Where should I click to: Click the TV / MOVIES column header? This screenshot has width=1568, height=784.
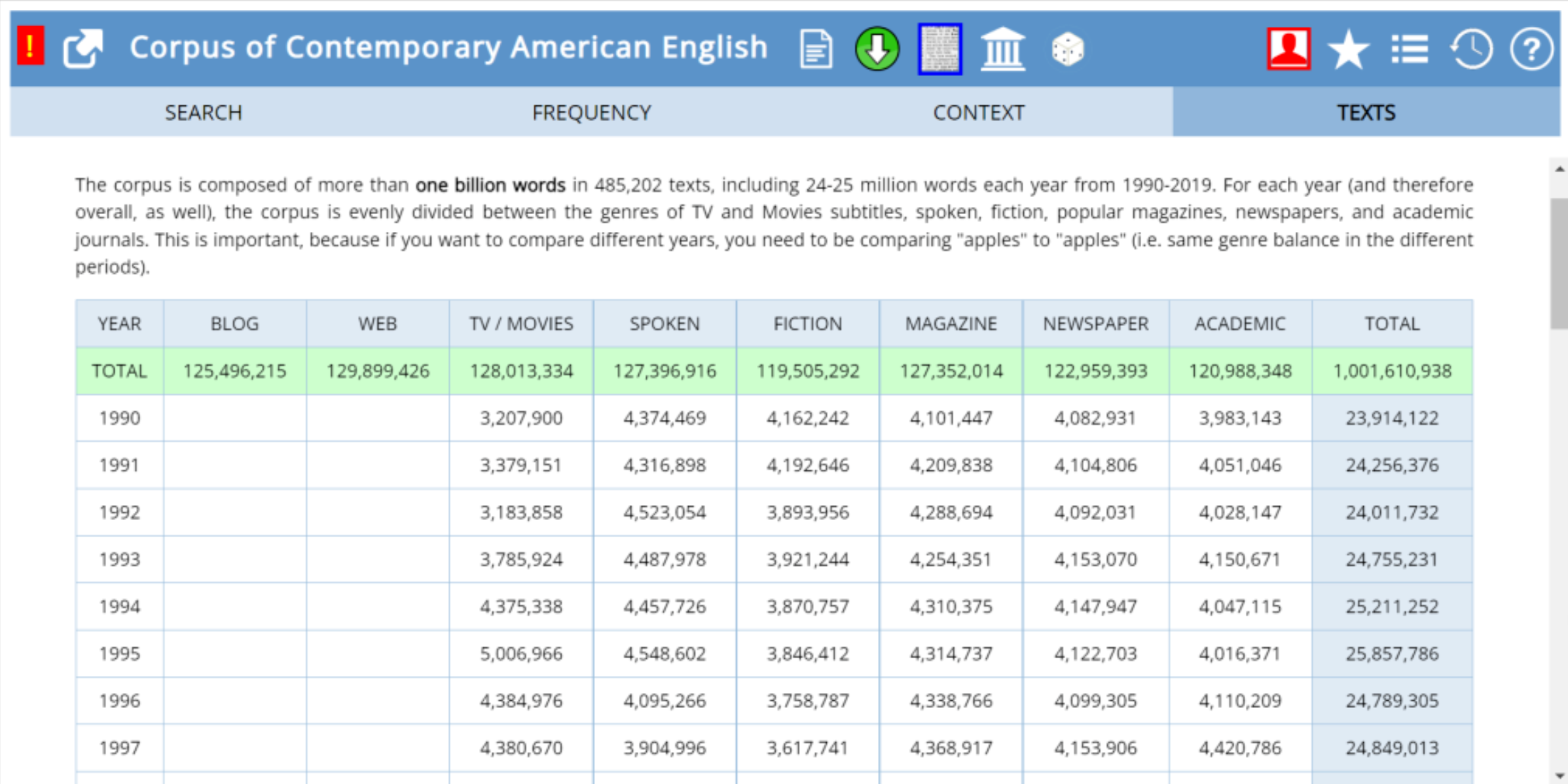coord(521,324)
